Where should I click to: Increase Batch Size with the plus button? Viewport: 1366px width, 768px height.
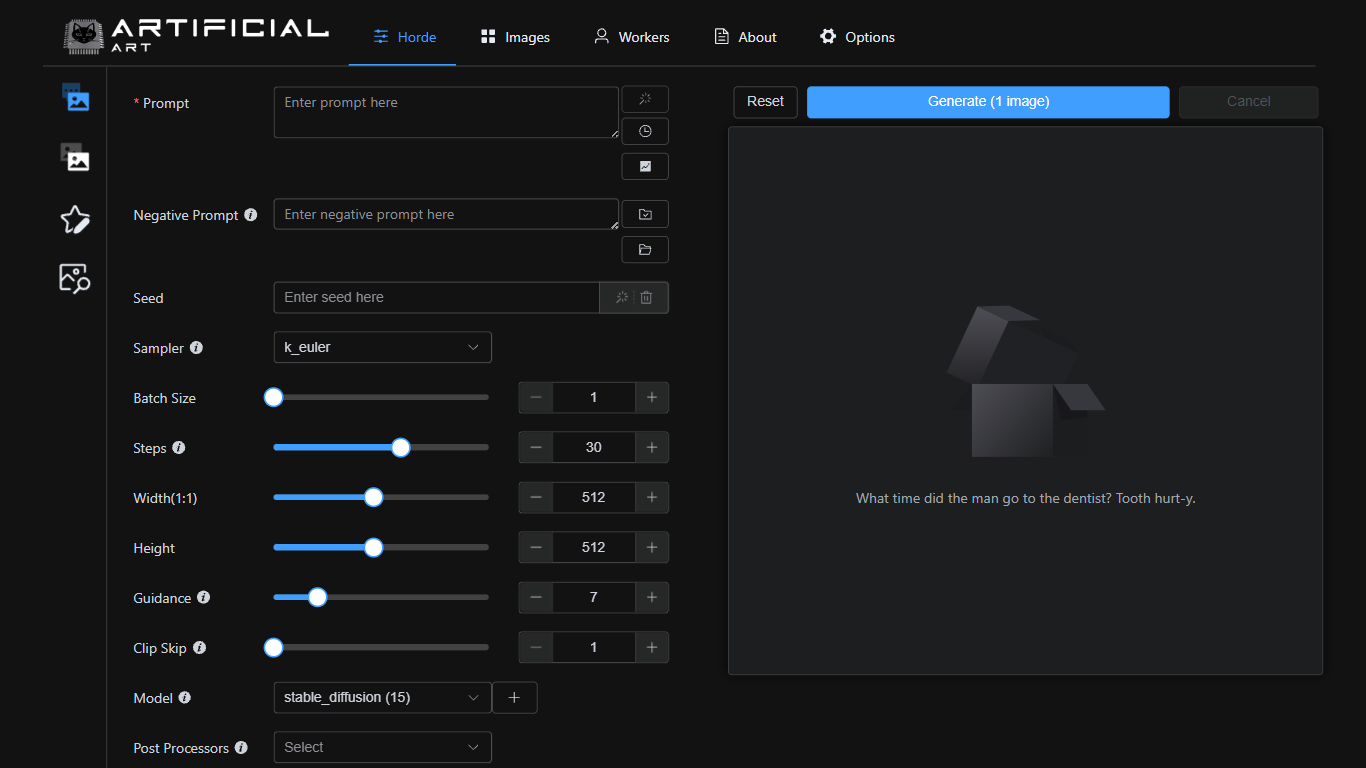coord(652,398)
